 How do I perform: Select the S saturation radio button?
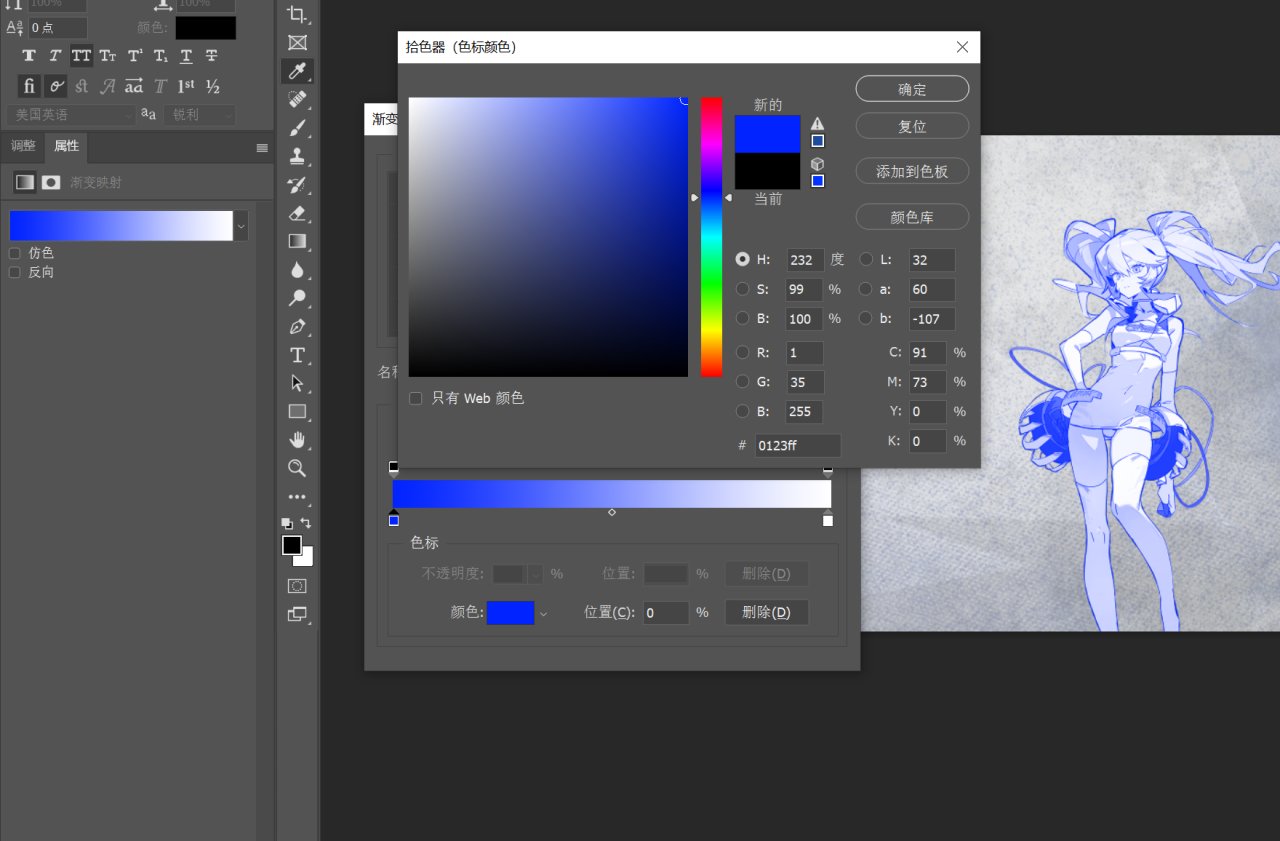(x=742, y=289)
